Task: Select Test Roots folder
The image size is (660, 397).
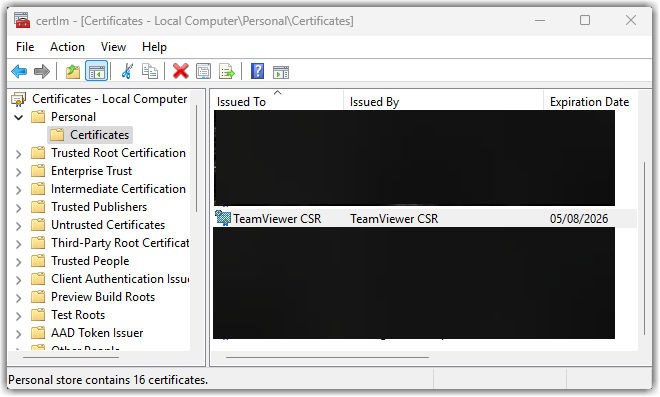Action: [78, 315]
